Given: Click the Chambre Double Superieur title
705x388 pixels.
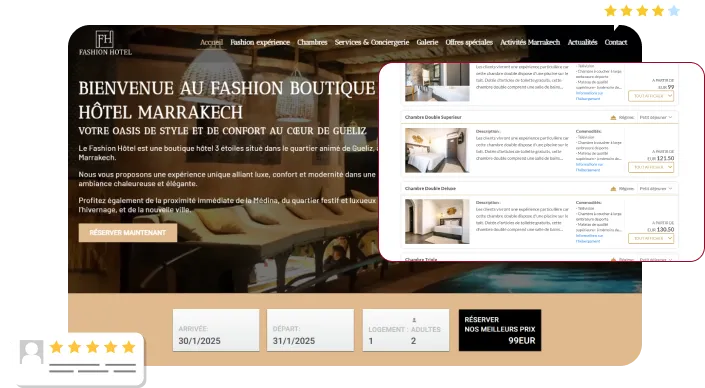Looking at the screenshot, I should point(433,117).
